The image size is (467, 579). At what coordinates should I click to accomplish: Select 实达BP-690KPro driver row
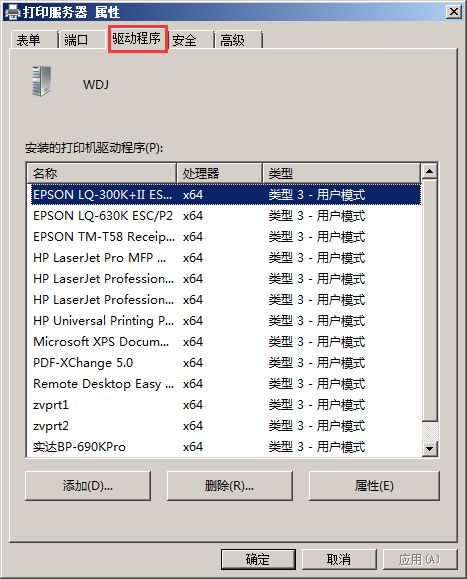point(226,447)
